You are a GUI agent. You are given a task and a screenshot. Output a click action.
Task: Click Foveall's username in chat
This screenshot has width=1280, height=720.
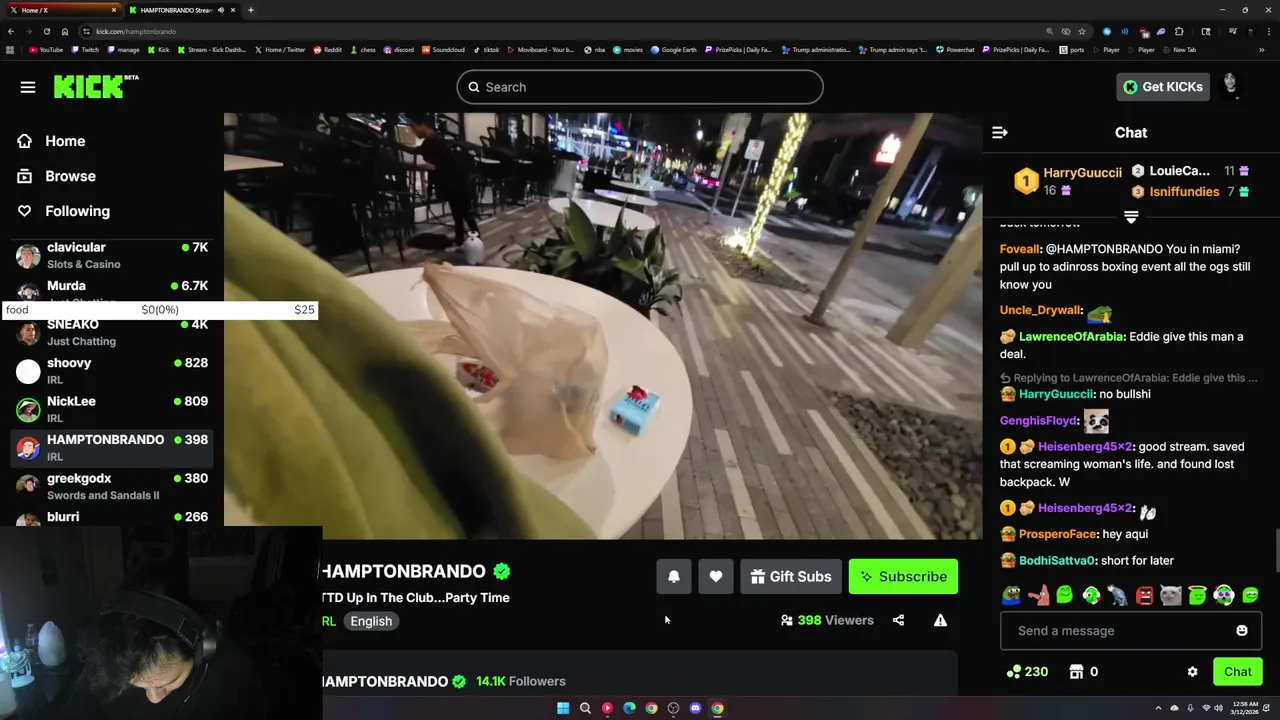pos(1020,249)
